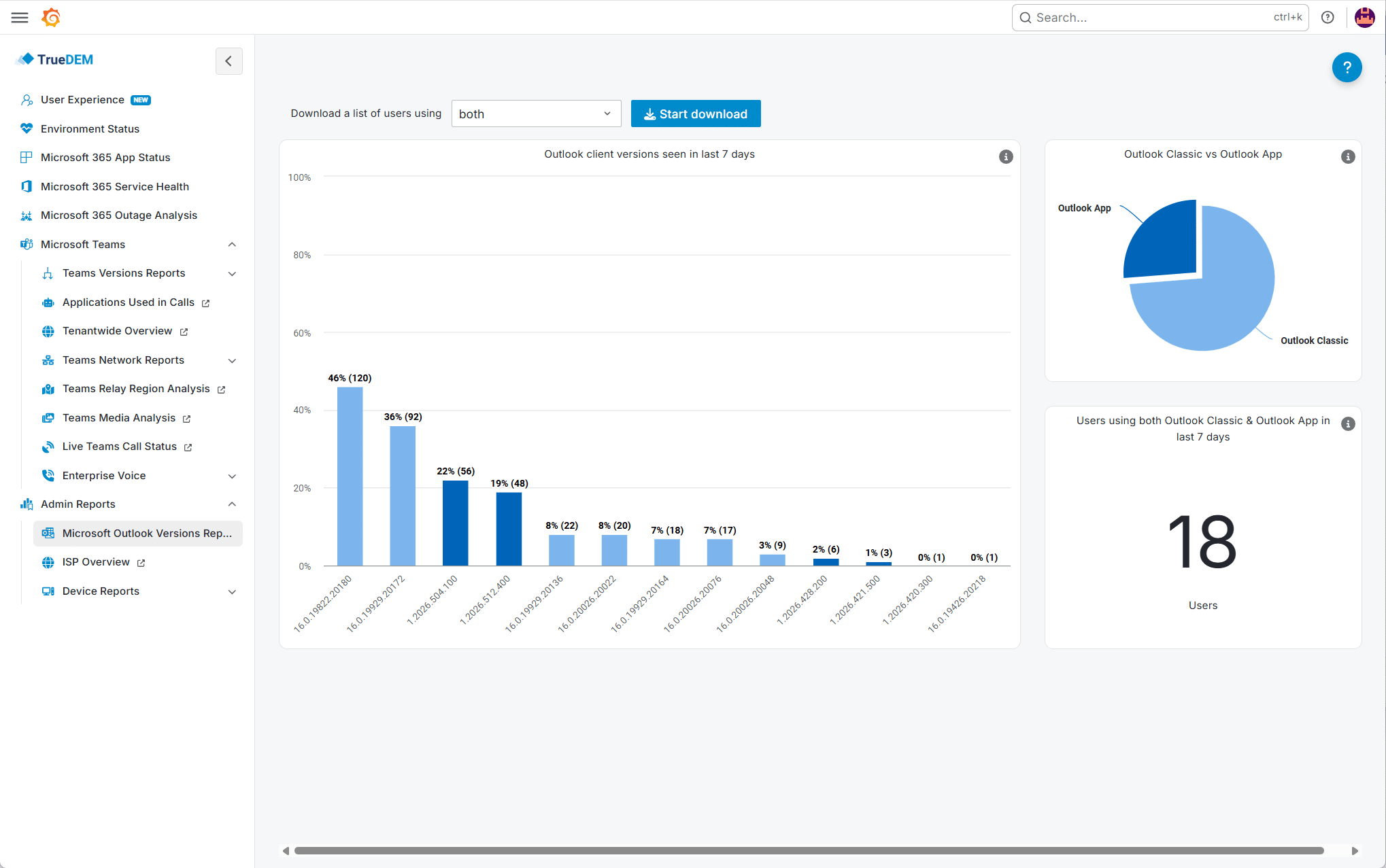Open the hamburger navigation menu
This screenshot has height=868, width=1386.
point(20,18)
